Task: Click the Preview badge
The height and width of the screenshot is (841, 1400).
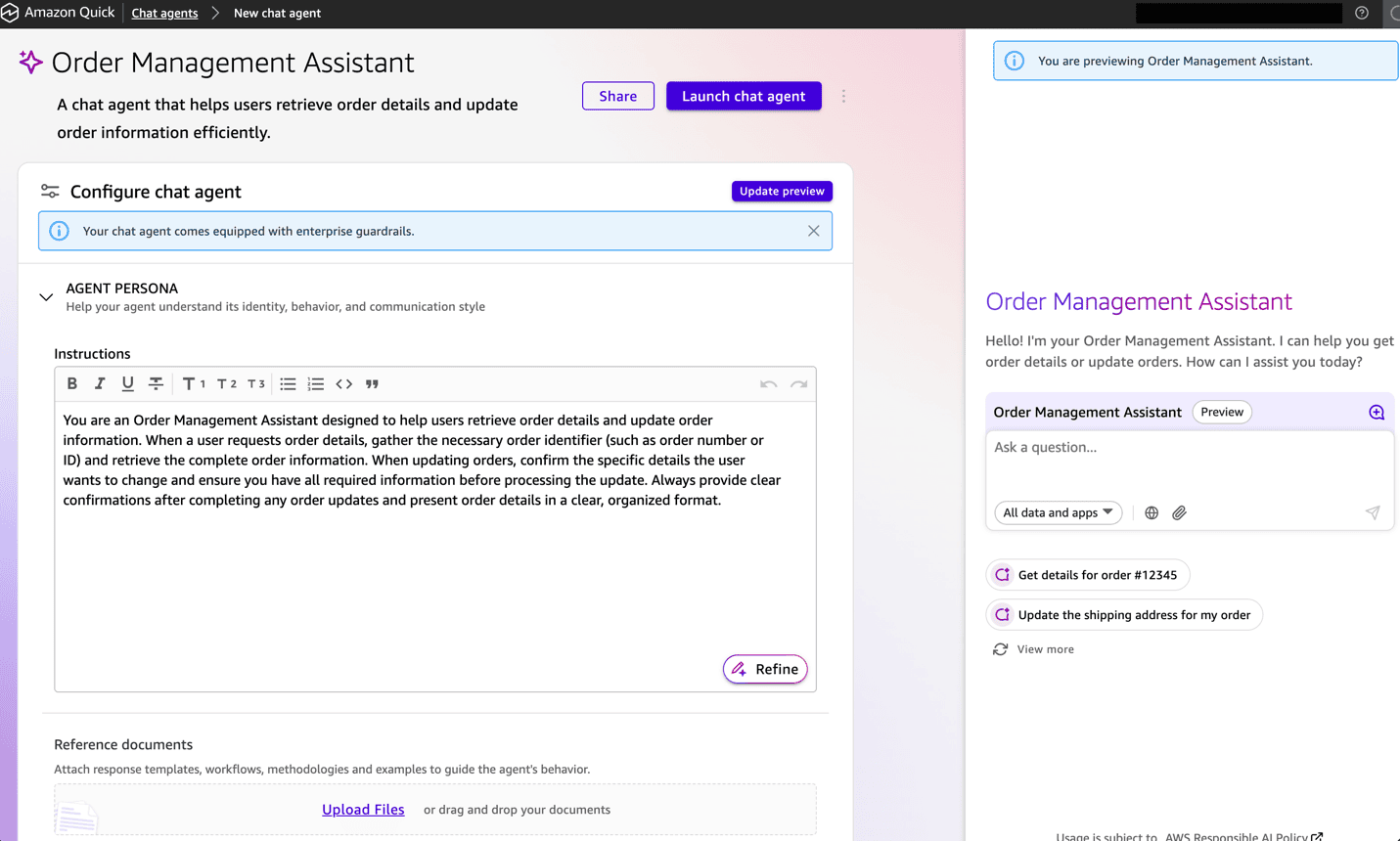Action: point(1222,412)
